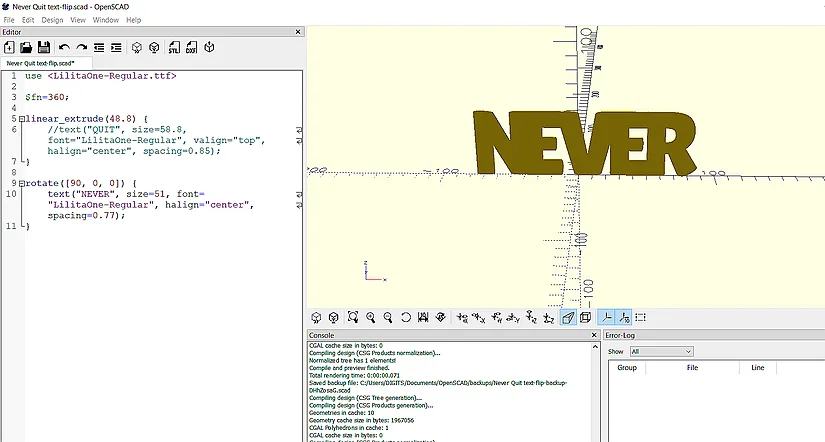Unindent the selected code lines
This screenshot has width=825, height=442.
pyautogui.click(x=99, y=47)
